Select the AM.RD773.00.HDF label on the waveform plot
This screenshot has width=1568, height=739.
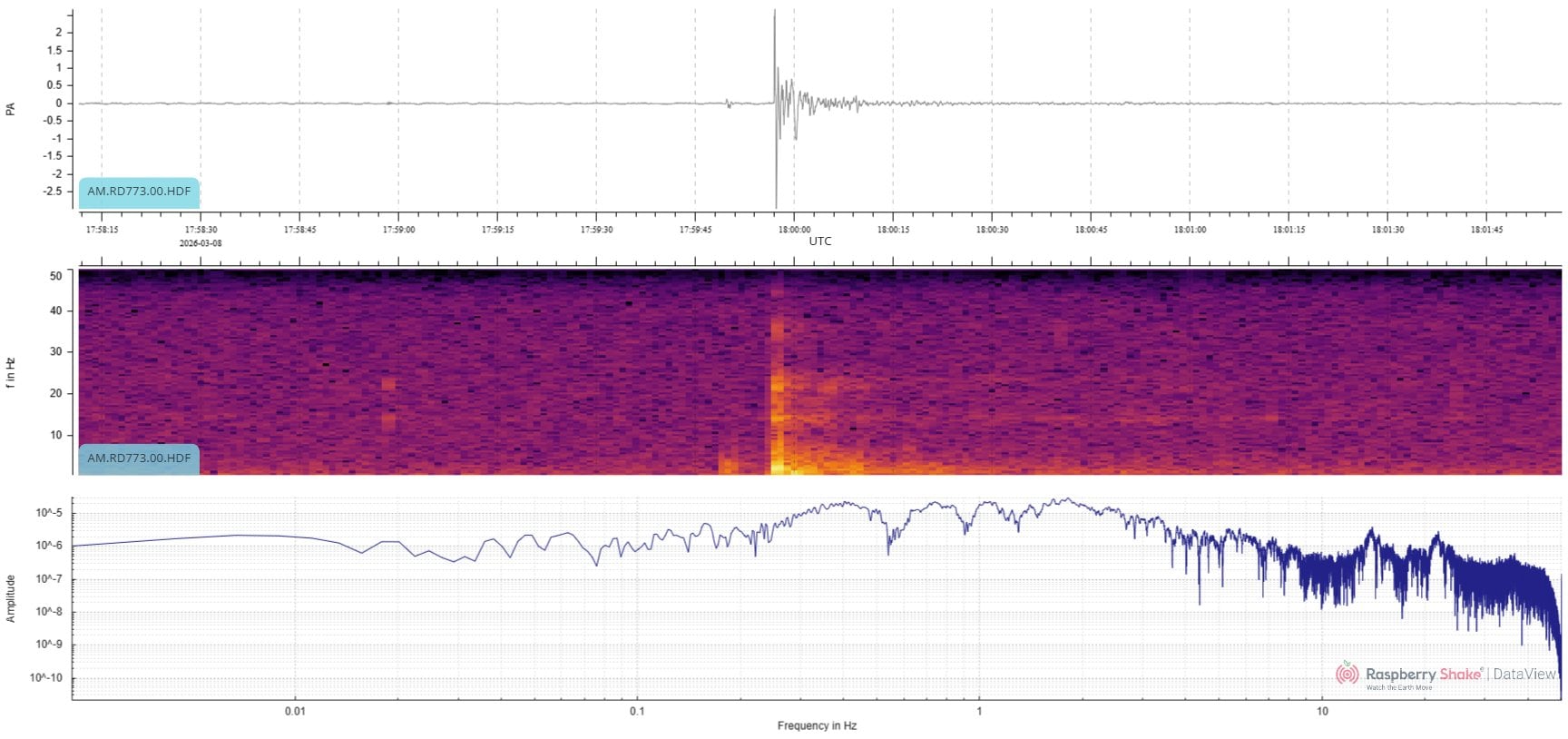tap(139, 192)
